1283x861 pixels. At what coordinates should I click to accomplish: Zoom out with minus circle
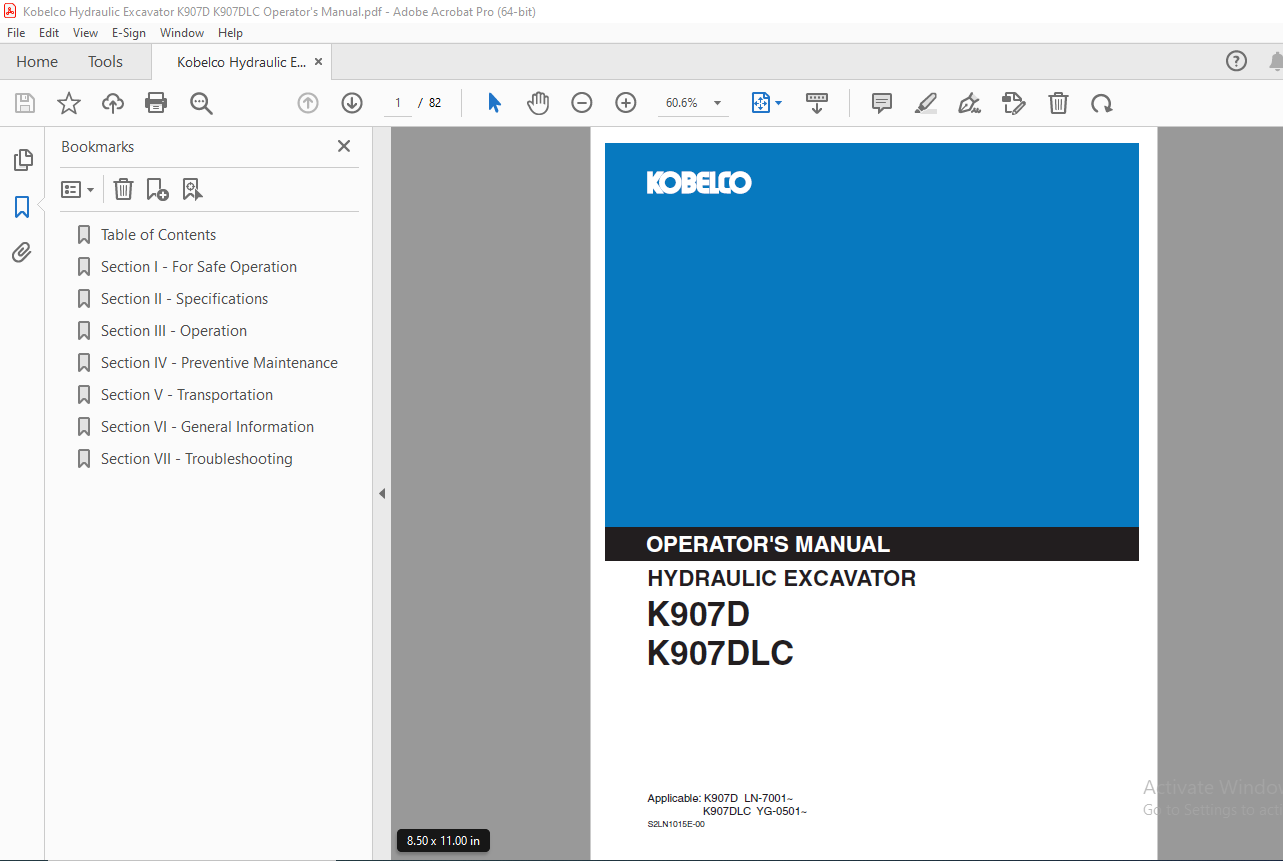[x=582, y=103]
